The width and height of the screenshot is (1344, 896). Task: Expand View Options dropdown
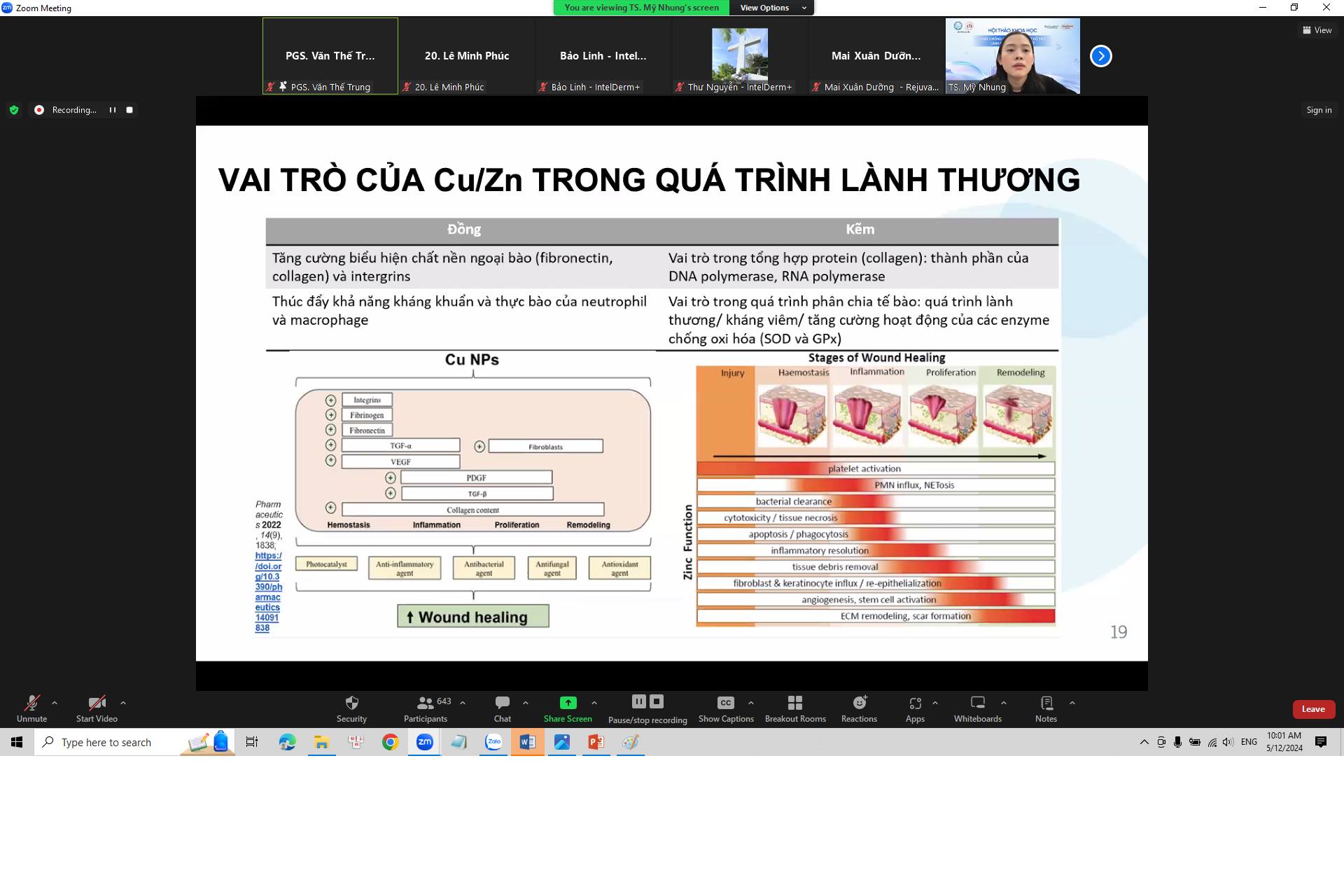(771, 8)
